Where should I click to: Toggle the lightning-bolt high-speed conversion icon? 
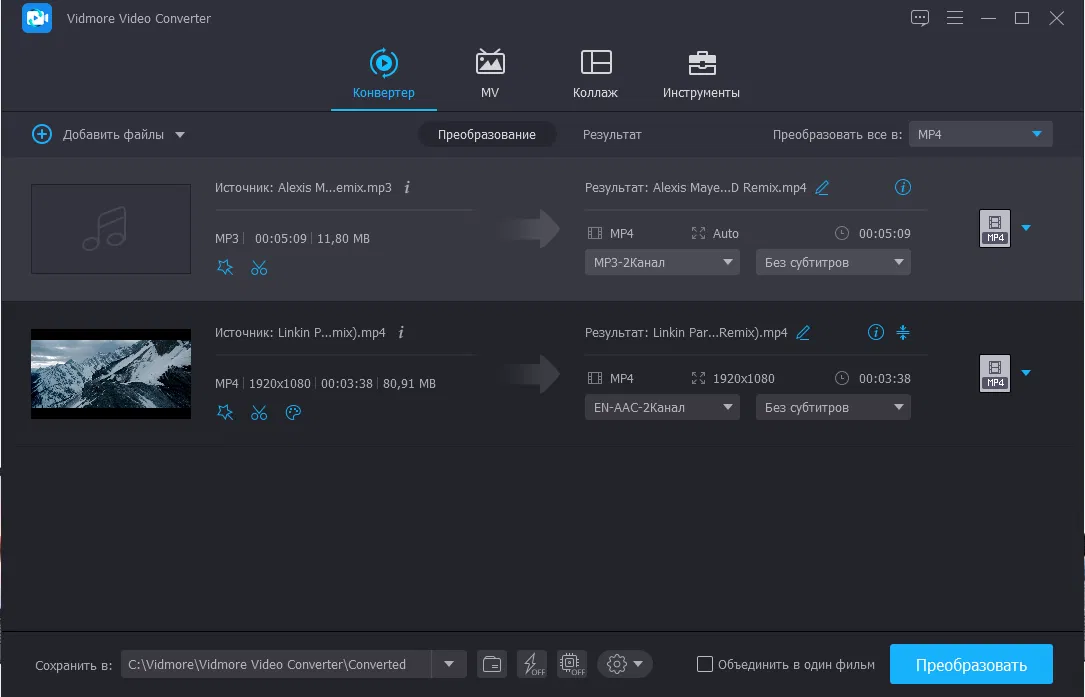(x=532, y=664)
